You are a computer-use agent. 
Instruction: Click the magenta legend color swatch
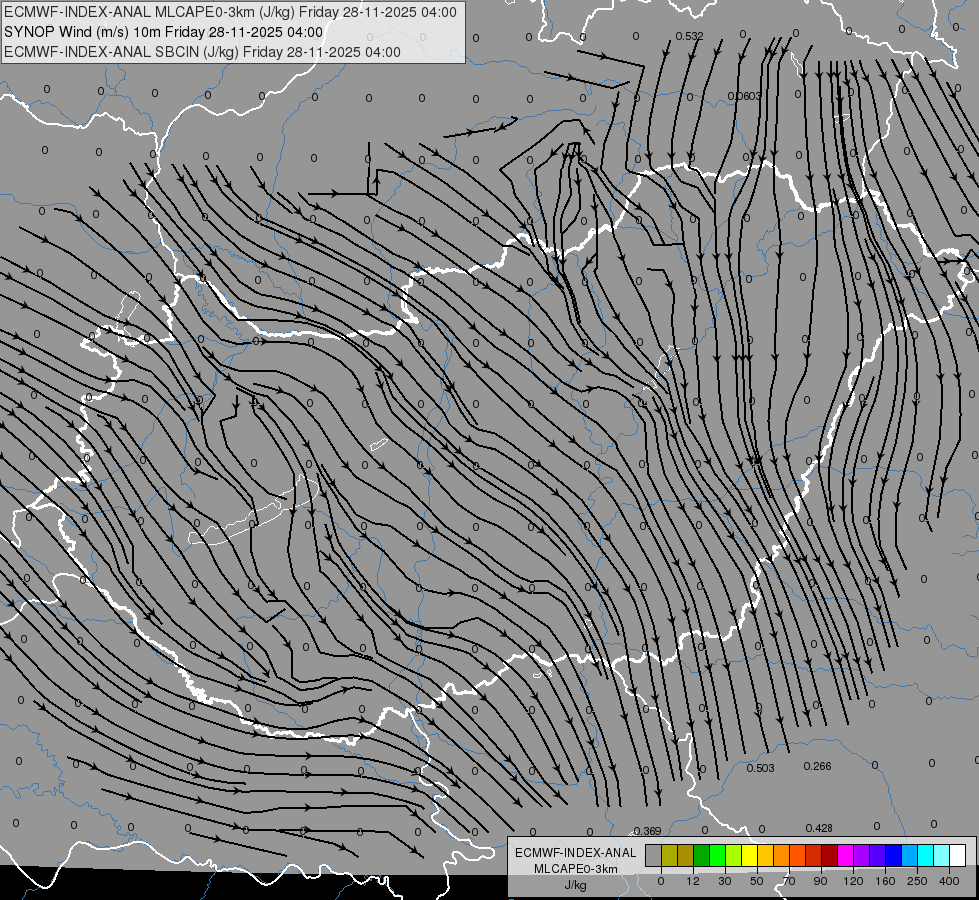tap(845, 856)
